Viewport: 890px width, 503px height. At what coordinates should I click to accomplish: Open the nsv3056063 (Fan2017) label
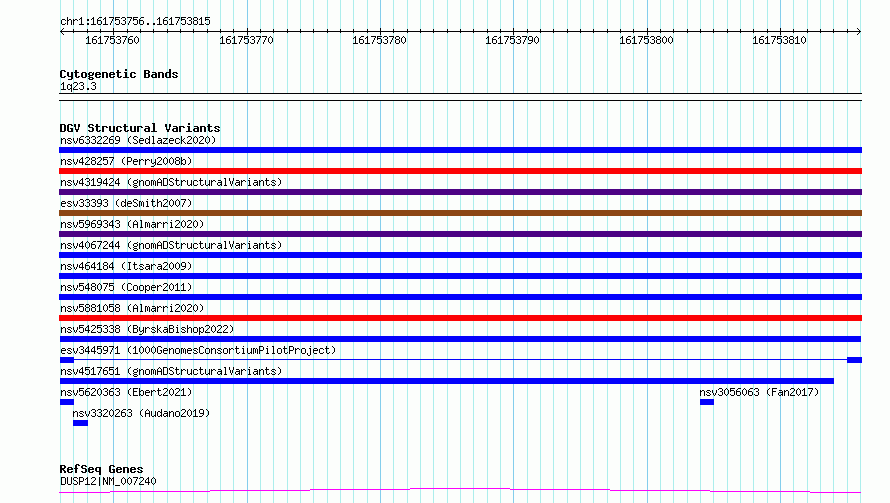759,392
